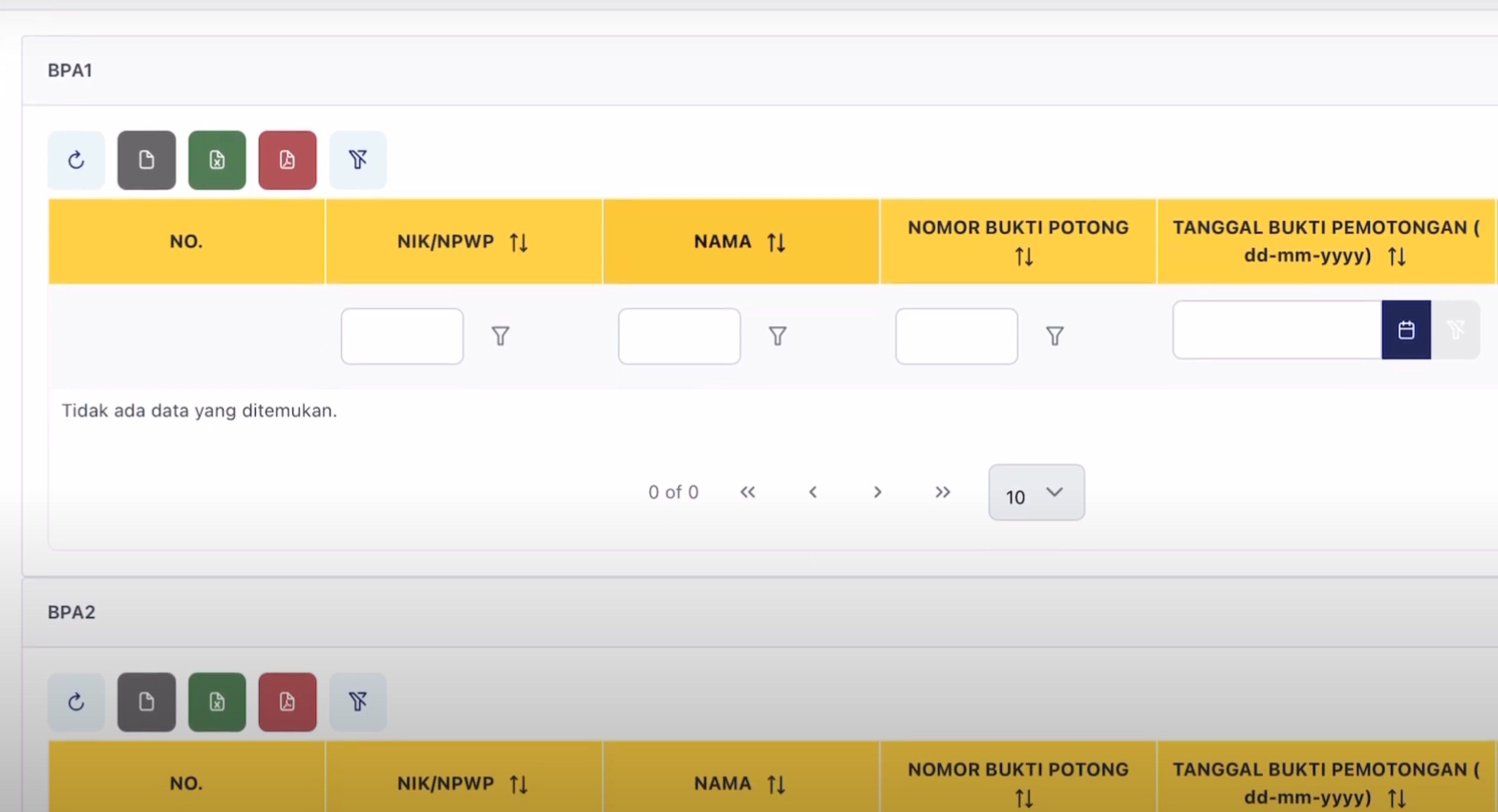Open filter options for NIK/NPWP column

(x=500, y=336)
